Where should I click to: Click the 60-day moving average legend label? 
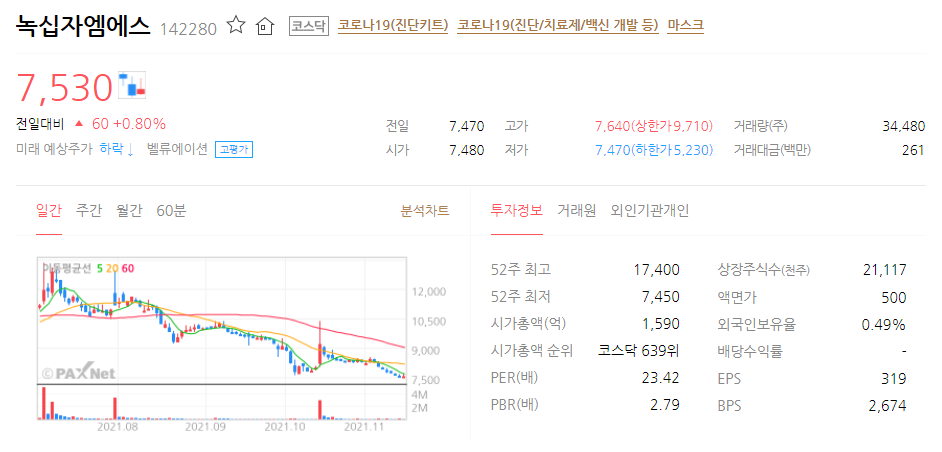(128, 269)
